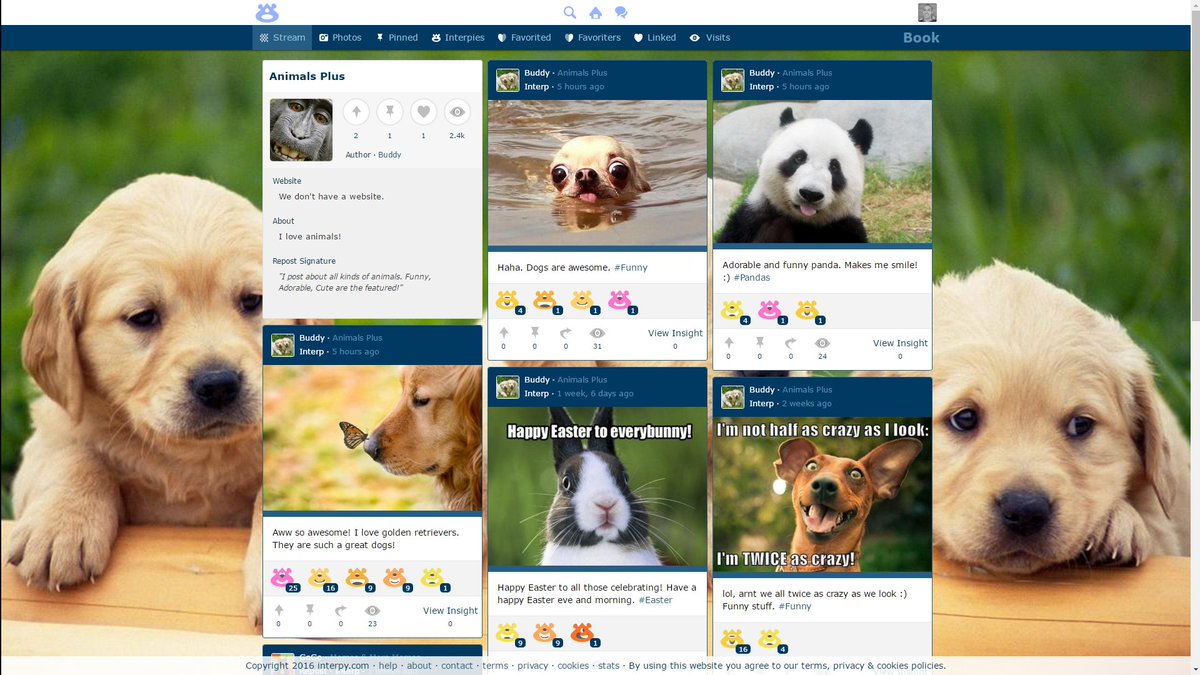Image resolution: width=1200 pixels, height=675 pixels.
Task: Open the Favoriters tab
Action: [x=593, y=38]
